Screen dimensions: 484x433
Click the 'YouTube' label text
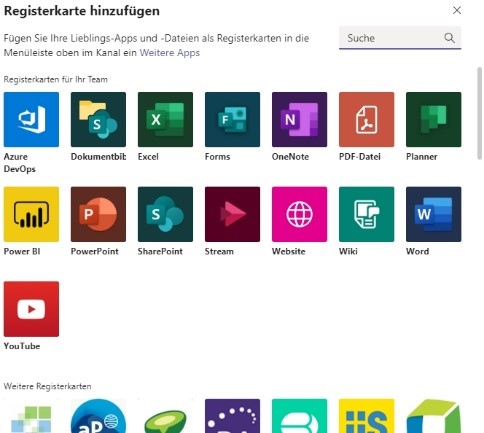click(22, 346)
